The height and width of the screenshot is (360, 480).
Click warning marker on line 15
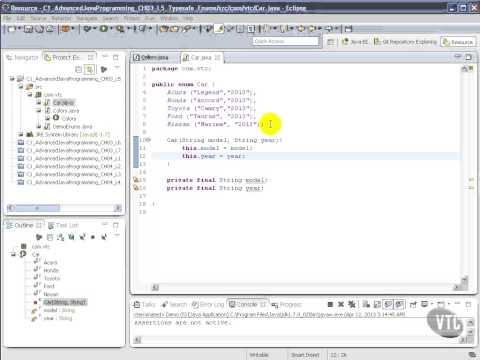click(x=136, y=180)
